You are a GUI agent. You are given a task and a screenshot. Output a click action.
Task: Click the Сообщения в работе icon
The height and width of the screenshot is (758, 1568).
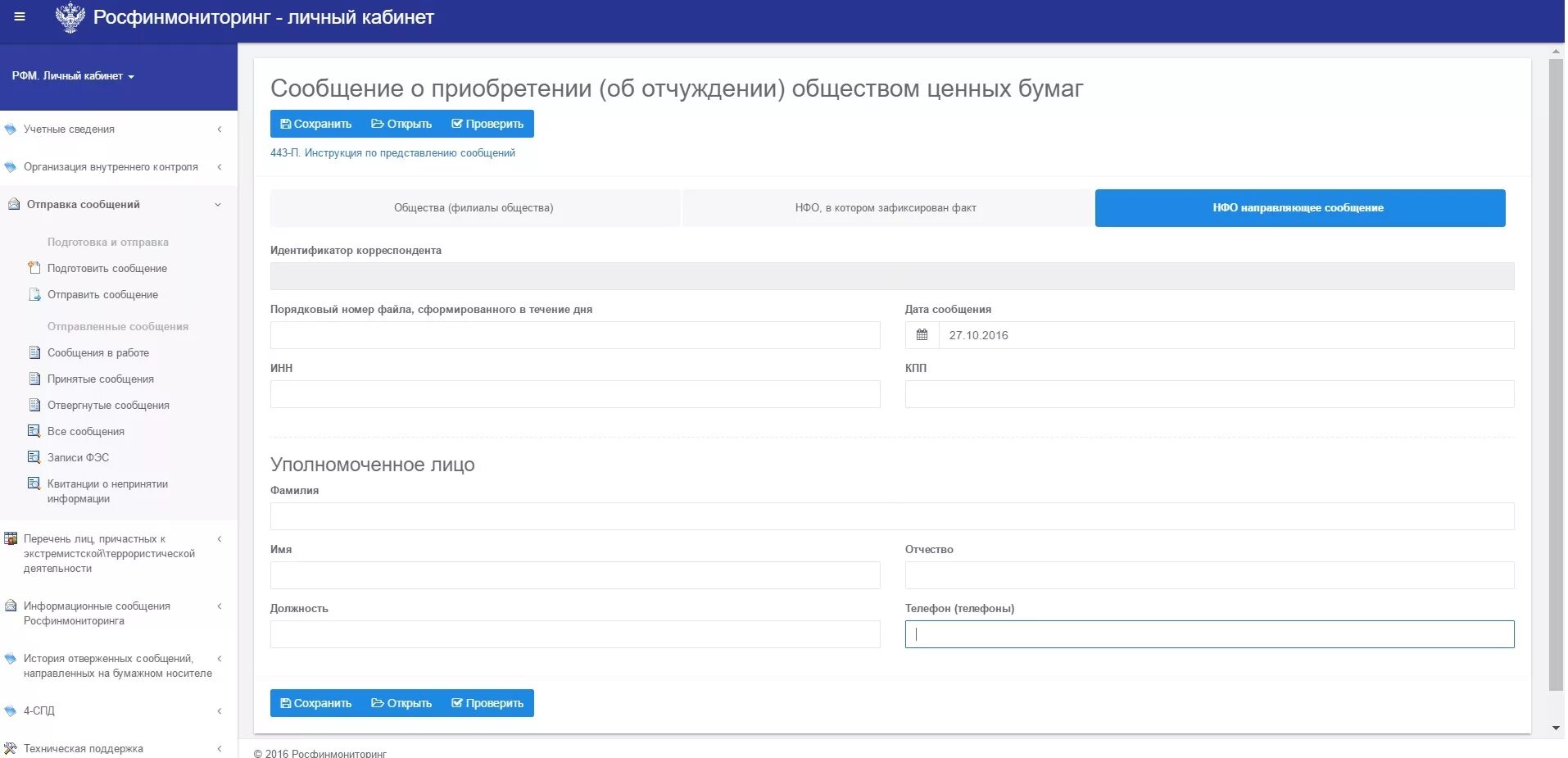tap(34, 352)
